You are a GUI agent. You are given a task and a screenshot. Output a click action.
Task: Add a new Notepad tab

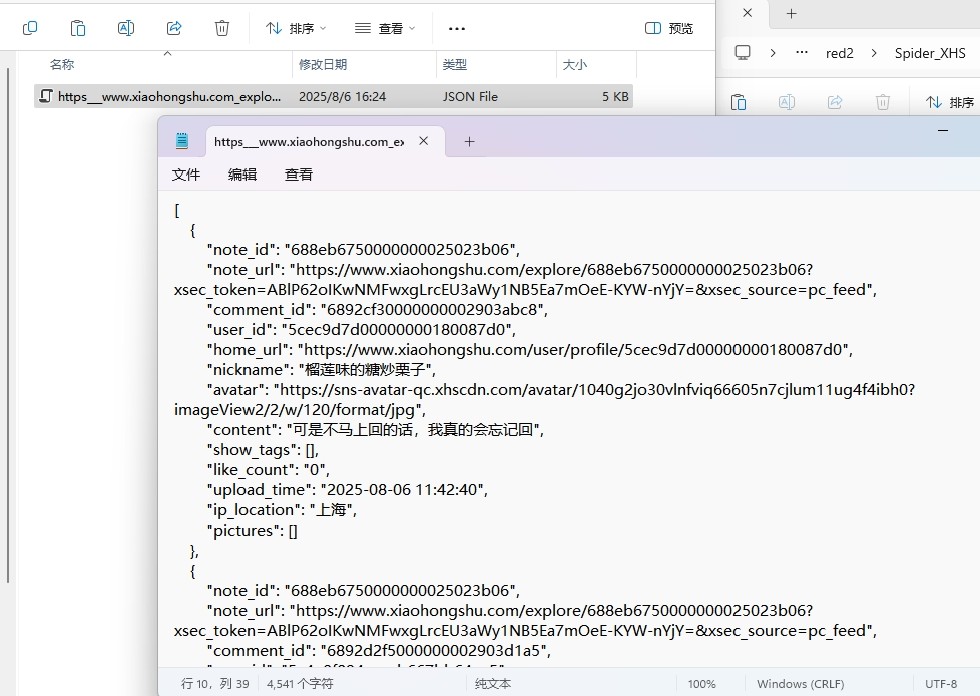(469, 142)
